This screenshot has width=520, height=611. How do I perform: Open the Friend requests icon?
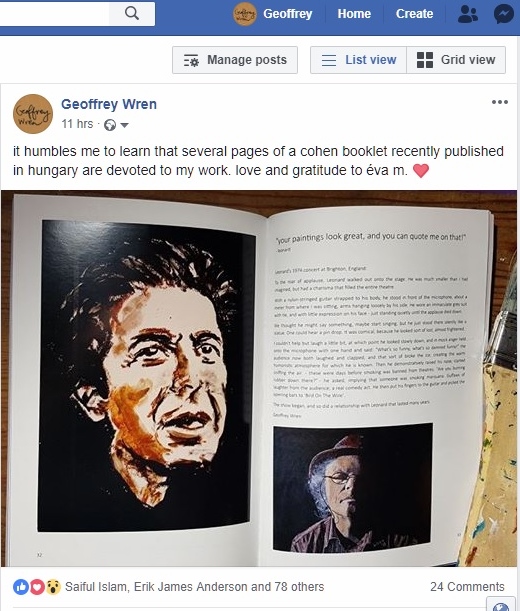click(x=468, y=14)
